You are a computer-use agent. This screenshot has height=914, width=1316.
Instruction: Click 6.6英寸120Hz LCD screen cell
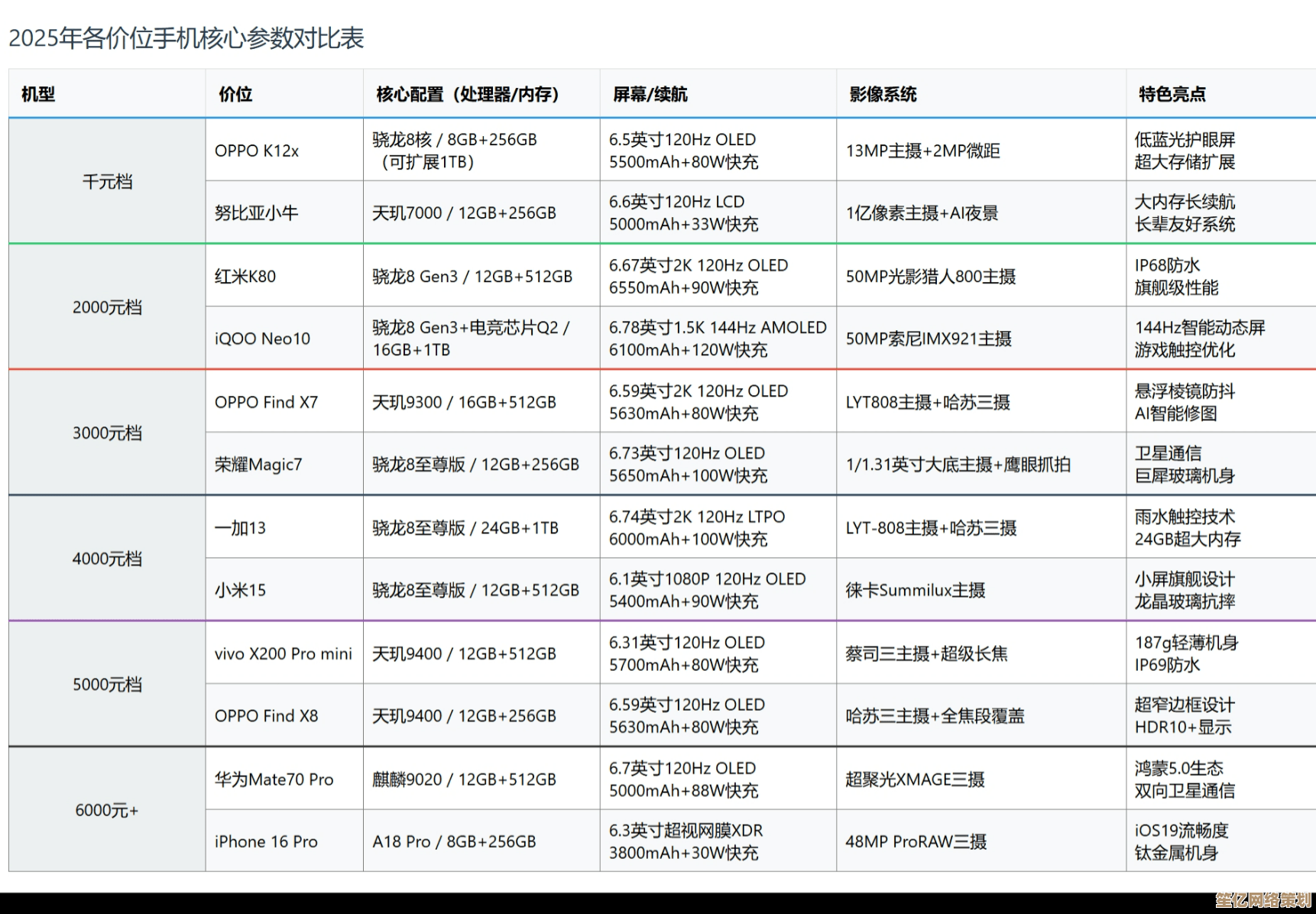[718, 212]
